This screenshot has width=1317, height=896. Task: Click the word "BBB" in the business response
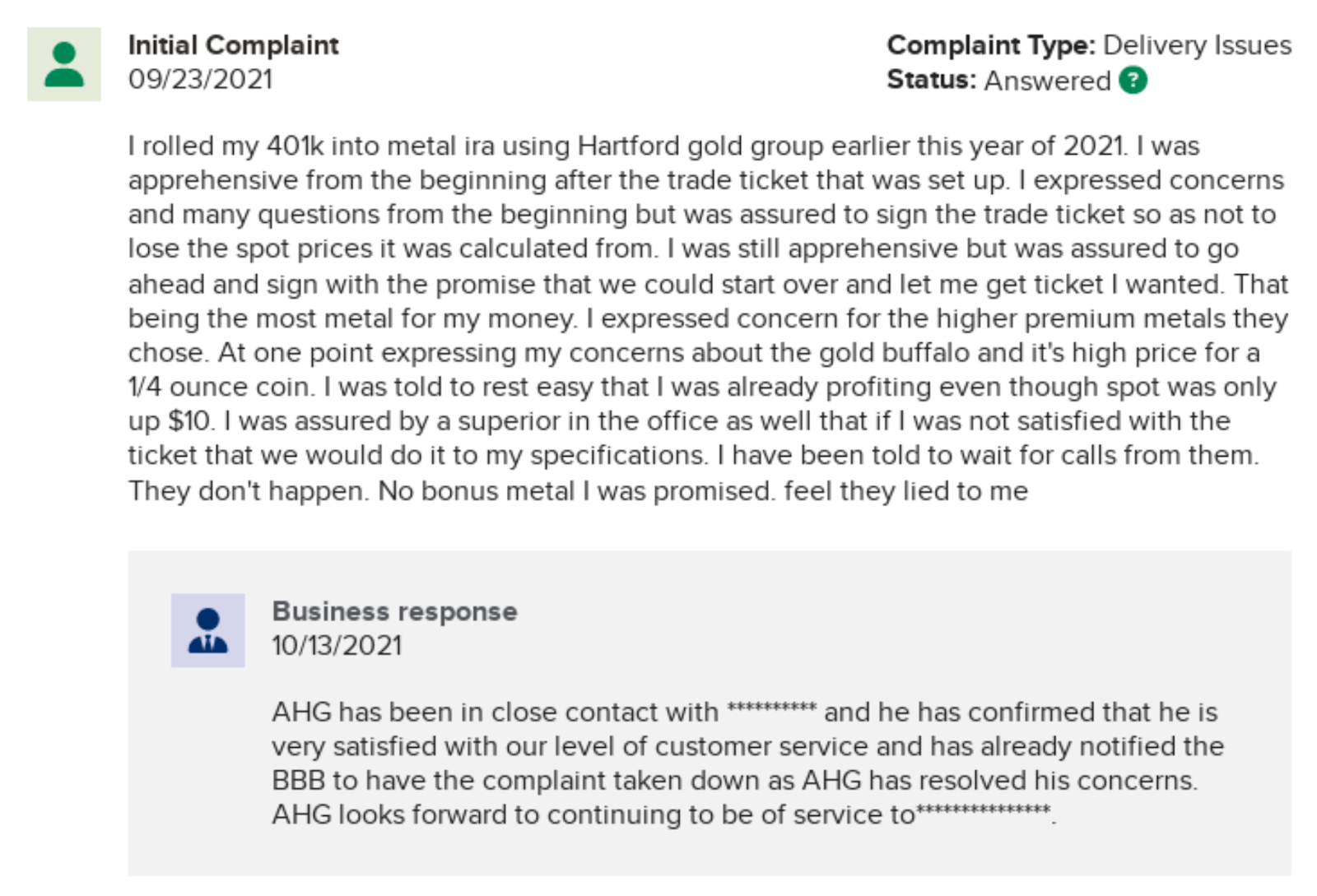coord(298,781)
